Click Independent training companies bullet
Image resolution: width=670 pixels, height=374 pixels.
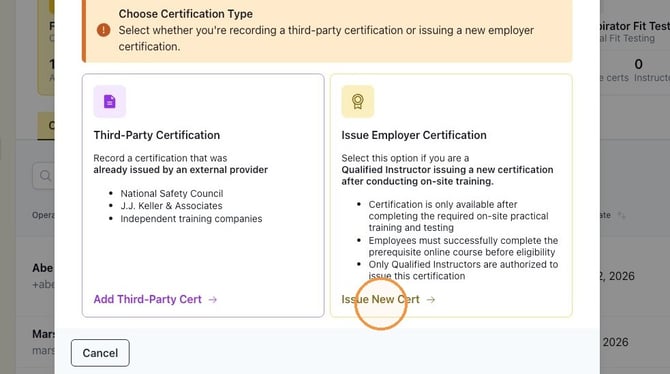point(191,218)
